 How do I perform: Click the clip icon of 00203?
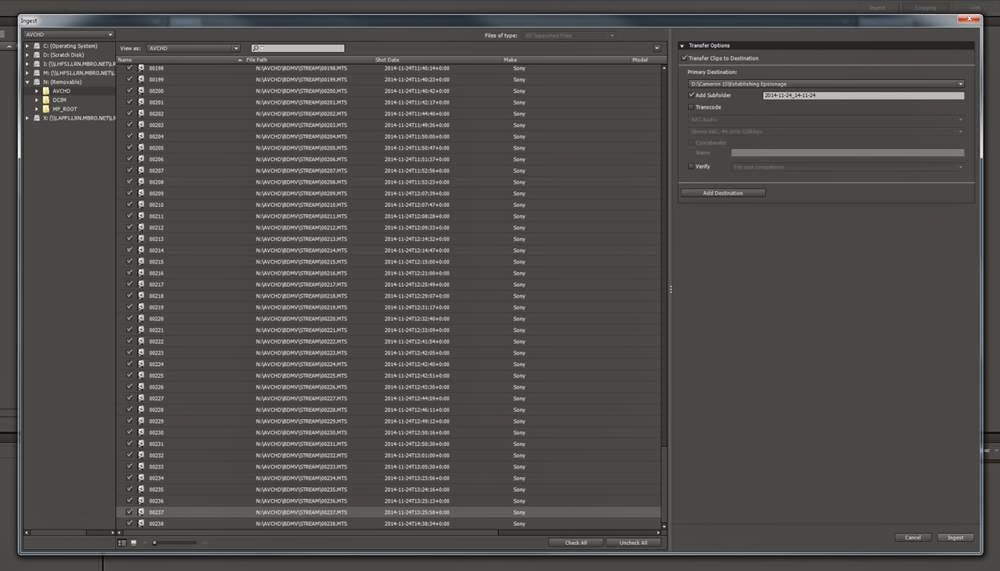click(141, 125)
